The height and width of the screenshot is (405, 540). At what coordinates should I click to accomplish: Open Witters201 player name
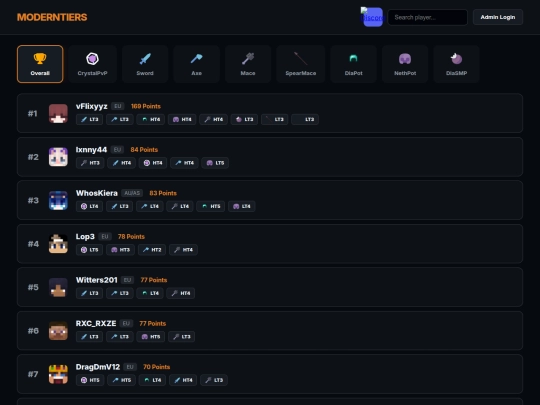(96, 280)
